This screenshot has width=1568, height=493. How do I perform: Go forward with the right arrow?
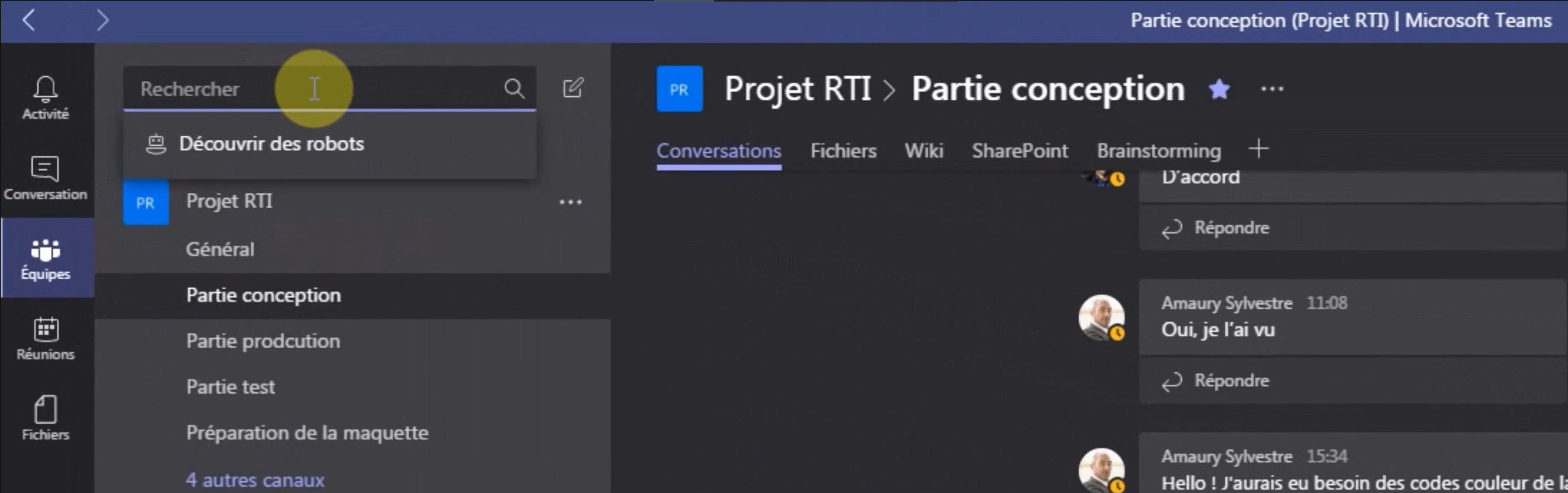tap(103, 20)
